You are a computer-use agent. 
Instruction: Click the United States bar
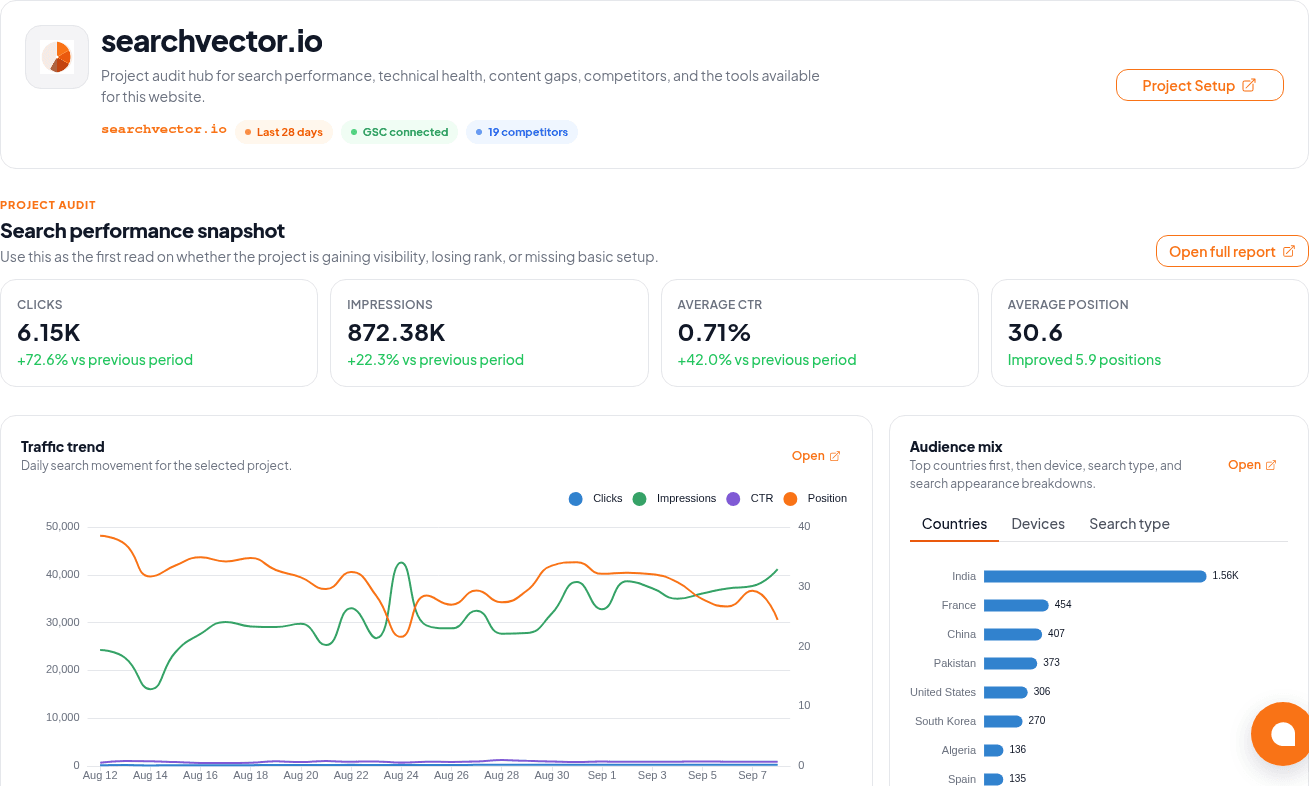click(x=1006, y=692)
